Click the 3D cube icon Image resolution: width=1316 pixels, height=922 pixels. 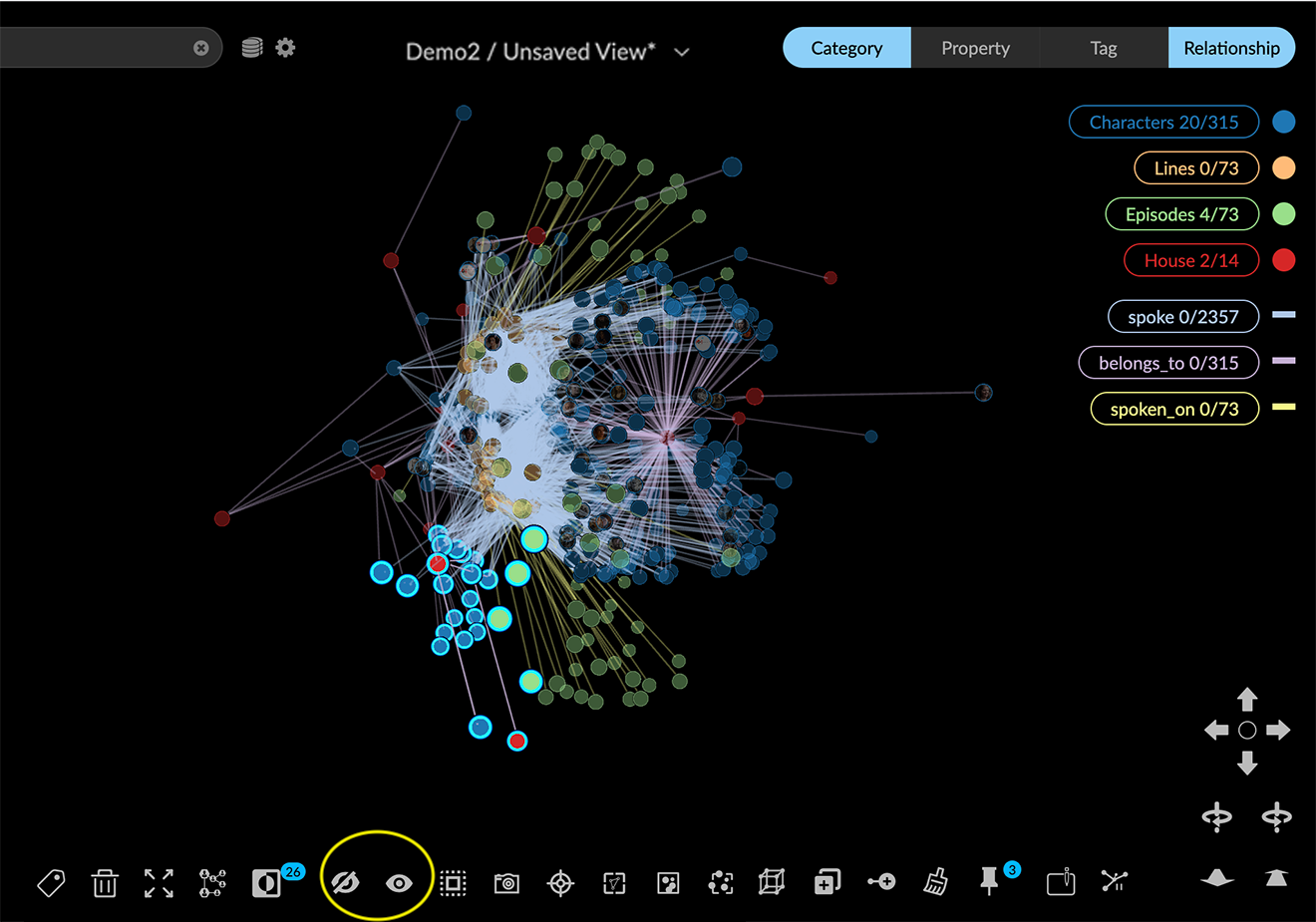point(772,882)
